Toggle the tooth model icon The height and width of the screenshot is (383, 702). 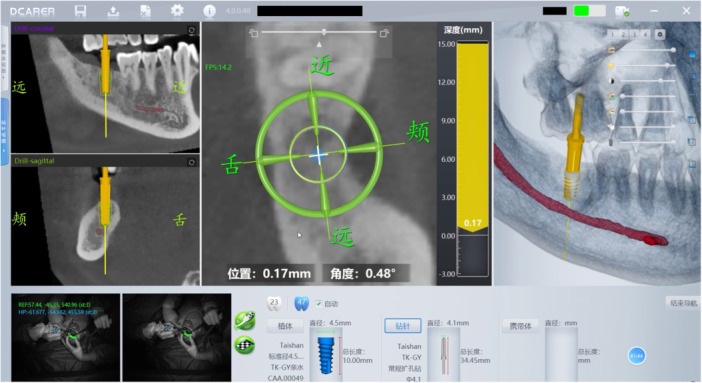point(611,127)
